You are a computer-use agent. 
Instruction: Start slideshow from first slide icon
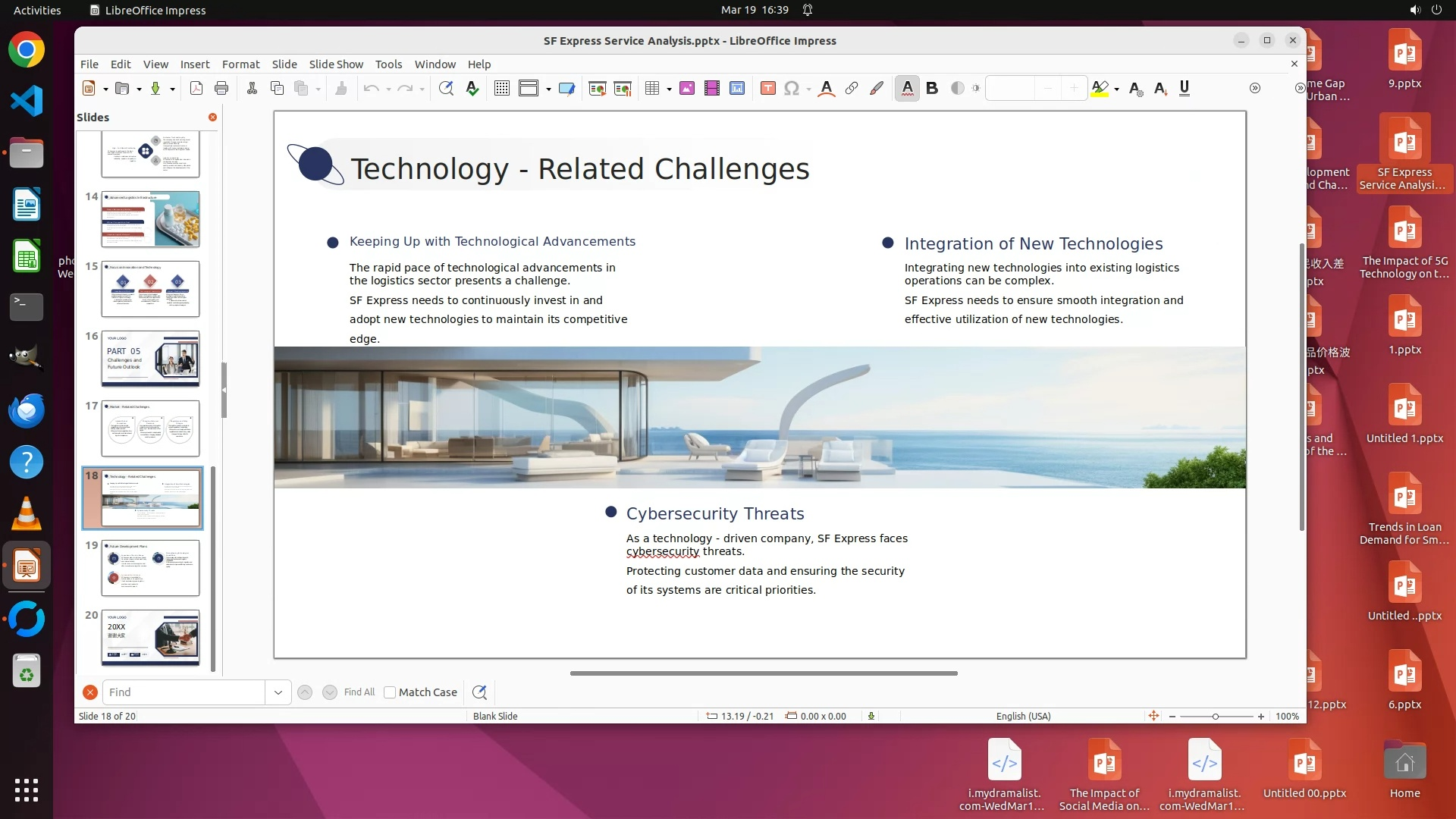[598, 89]
